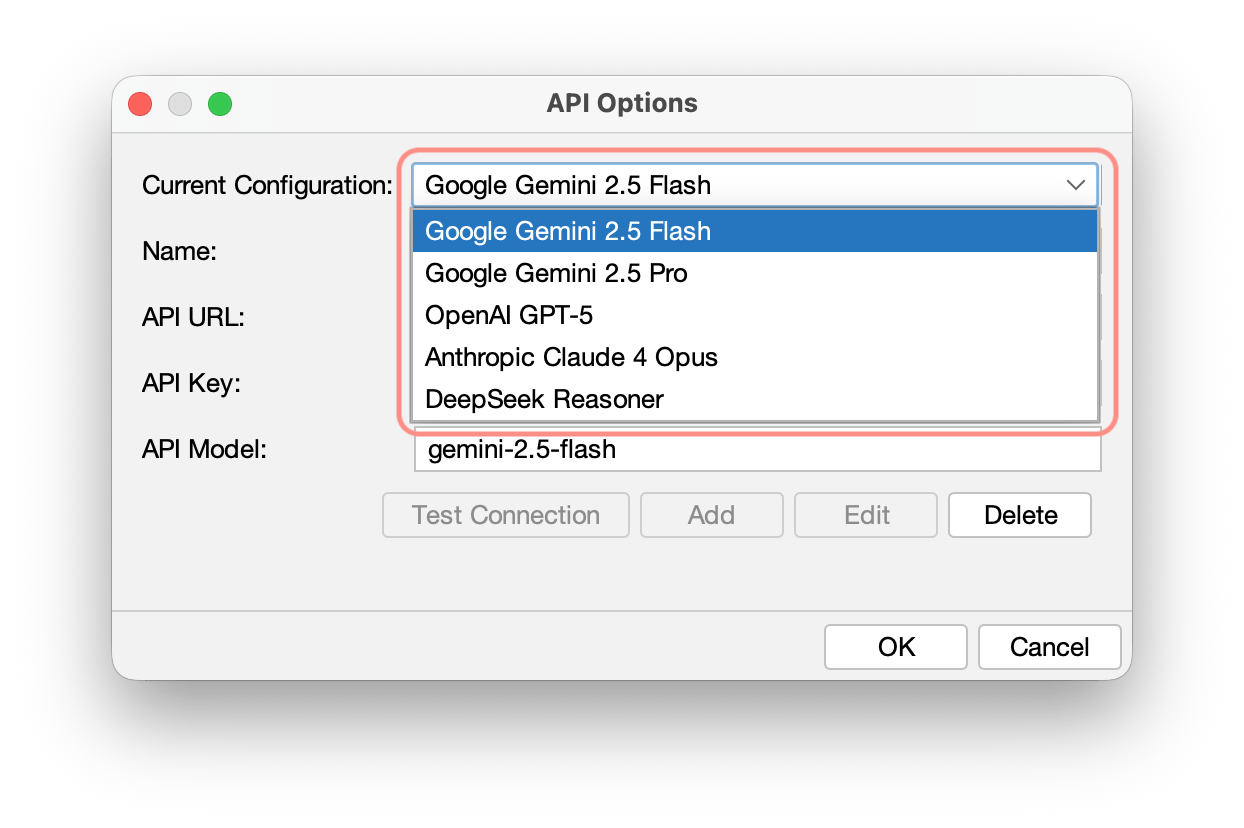This screenshot has height=828, width=1244.
Task: Click the API Options title bar
Action: click(x=621, y=103)
